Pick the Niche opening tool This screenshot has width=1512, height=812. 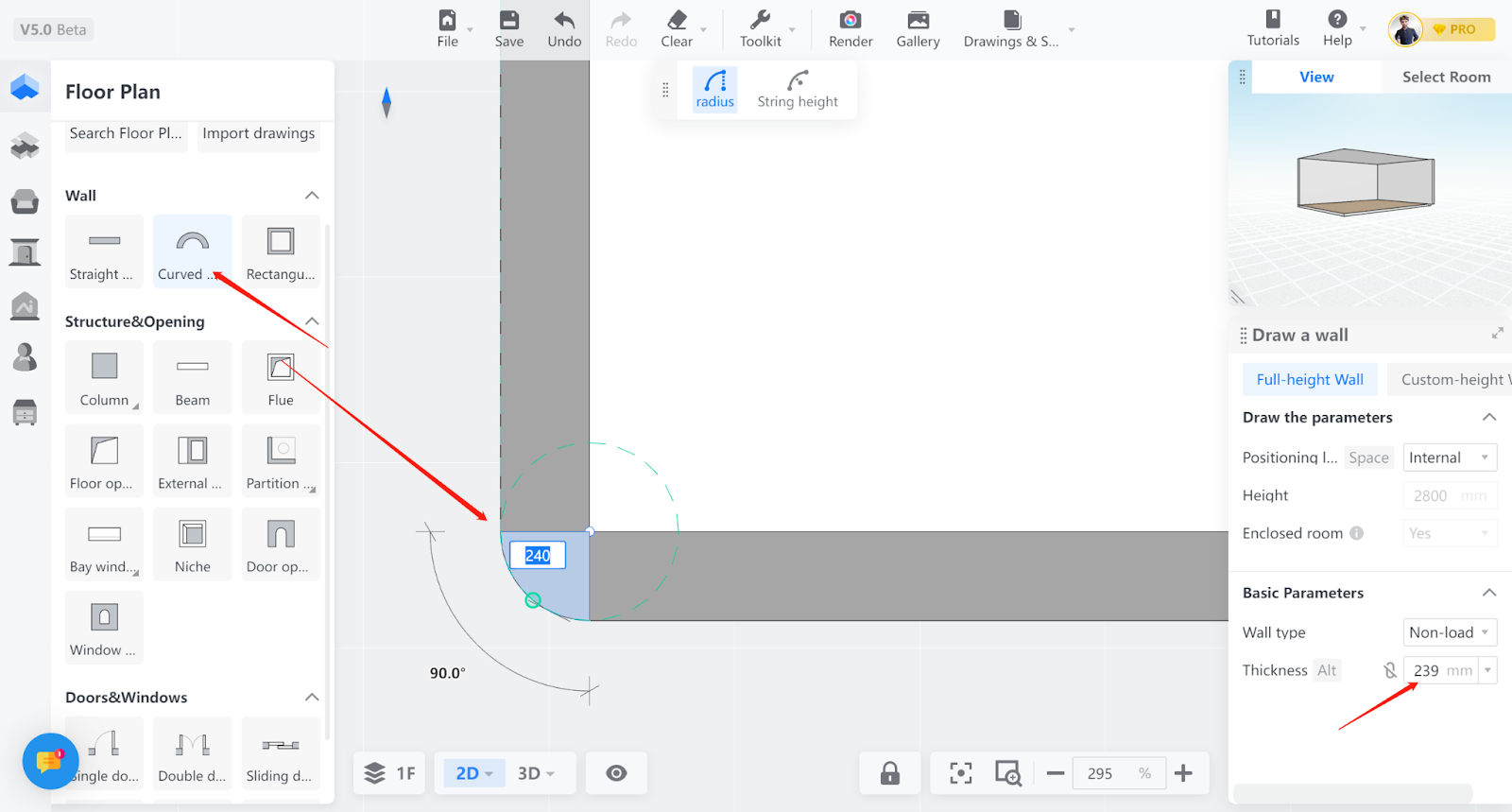point(192,544)
